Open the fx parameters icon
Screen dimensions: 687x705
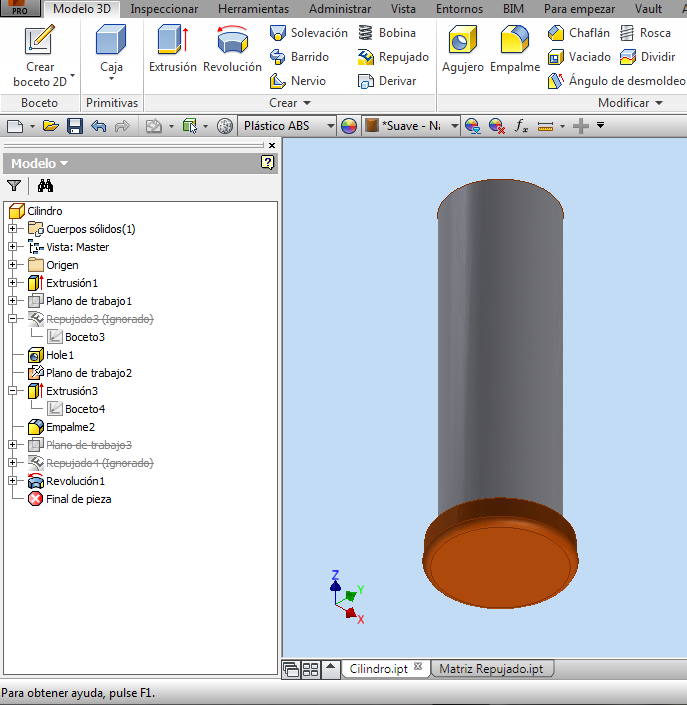[521, 126]
